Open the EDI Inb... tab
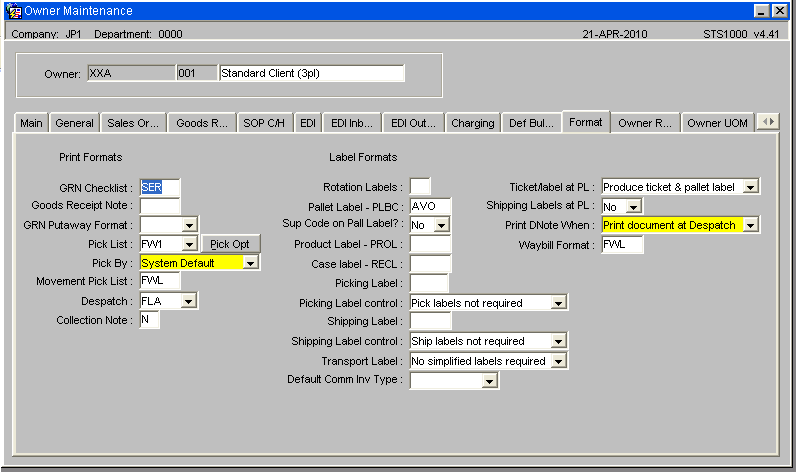Viewport: 796px width, 472px height. tap(352, 123)
